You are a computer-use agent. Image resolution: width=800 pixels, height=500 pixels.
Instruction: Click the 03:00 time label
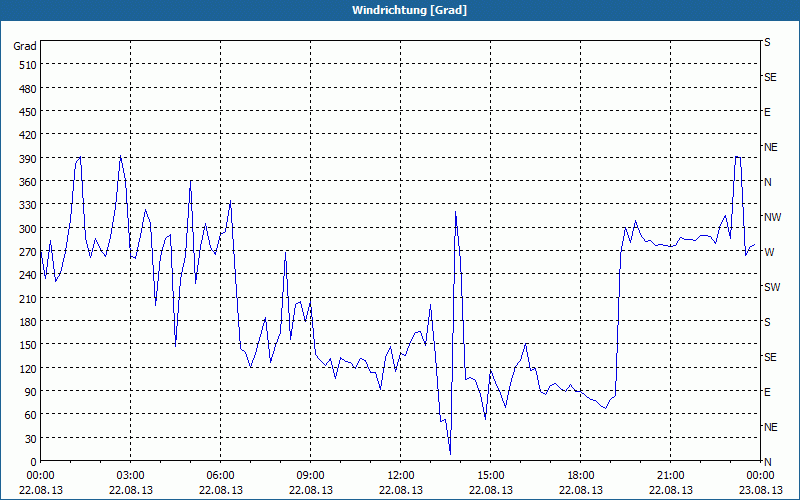point(131,476)
